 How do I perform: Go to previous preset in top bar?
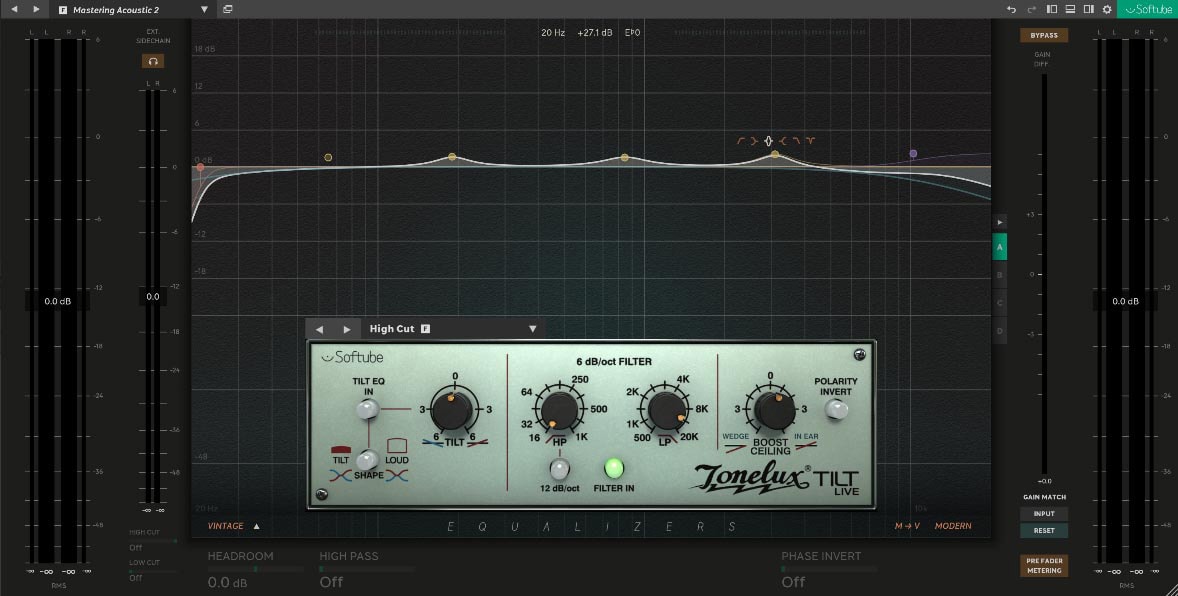click(14, 9)
